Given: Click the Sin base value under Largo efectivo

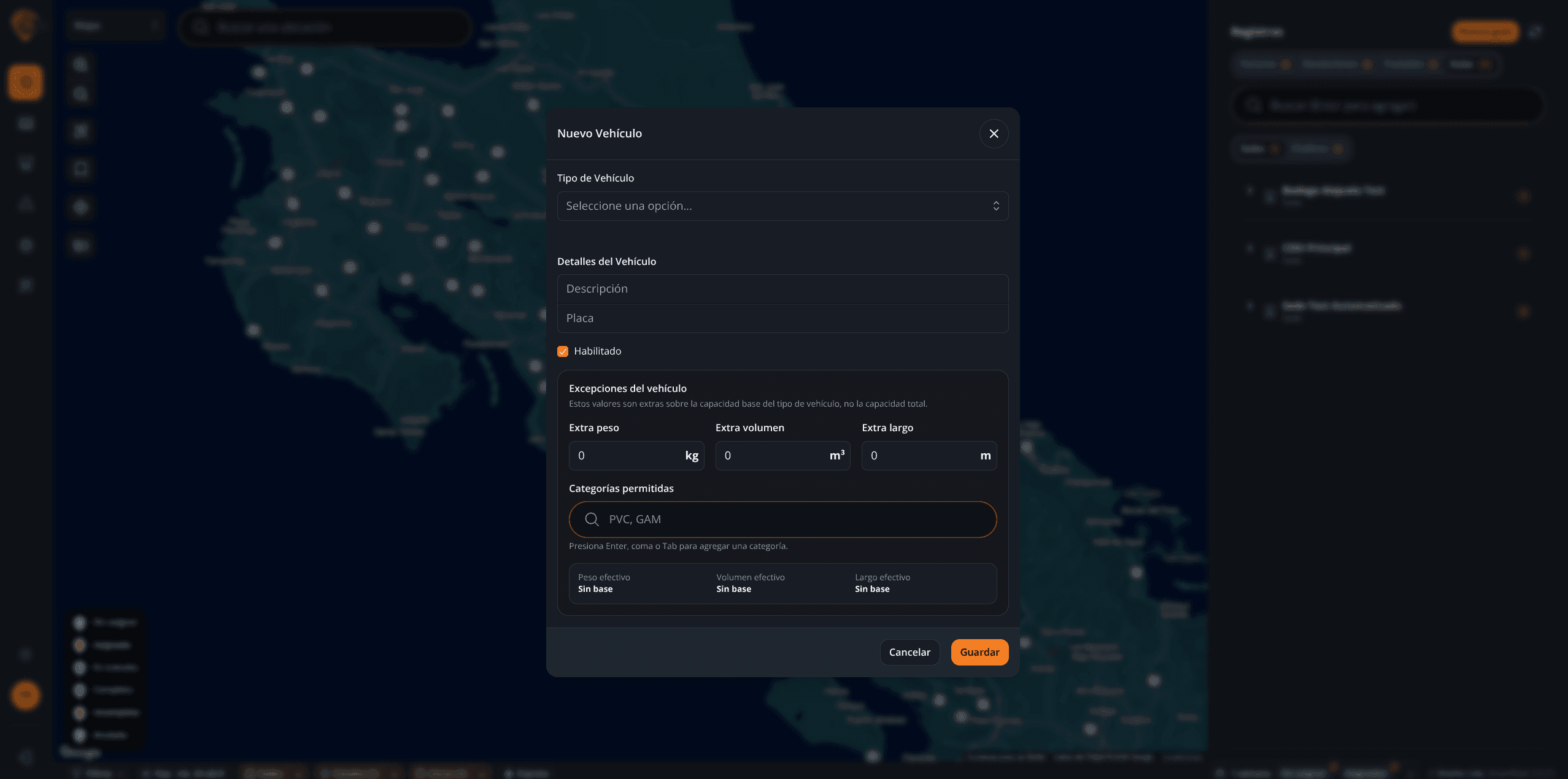Looking at the screenshot, I should point(872,589).
